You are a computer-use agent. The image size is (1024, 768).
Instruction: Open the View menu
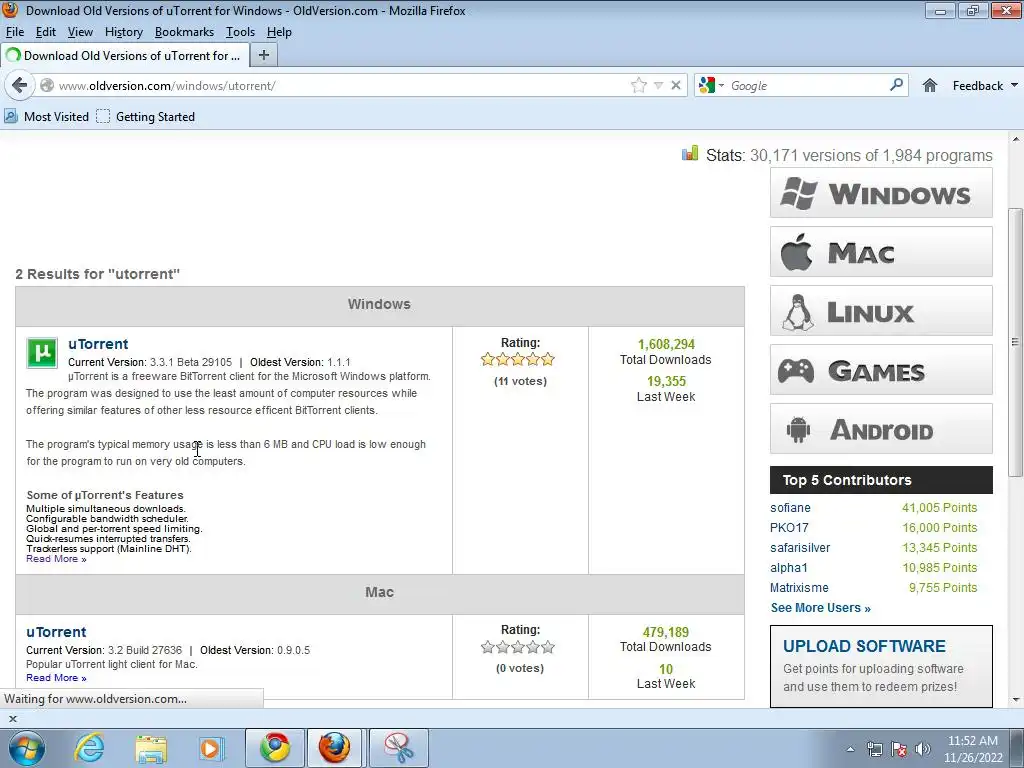click(x=80, y=32)
